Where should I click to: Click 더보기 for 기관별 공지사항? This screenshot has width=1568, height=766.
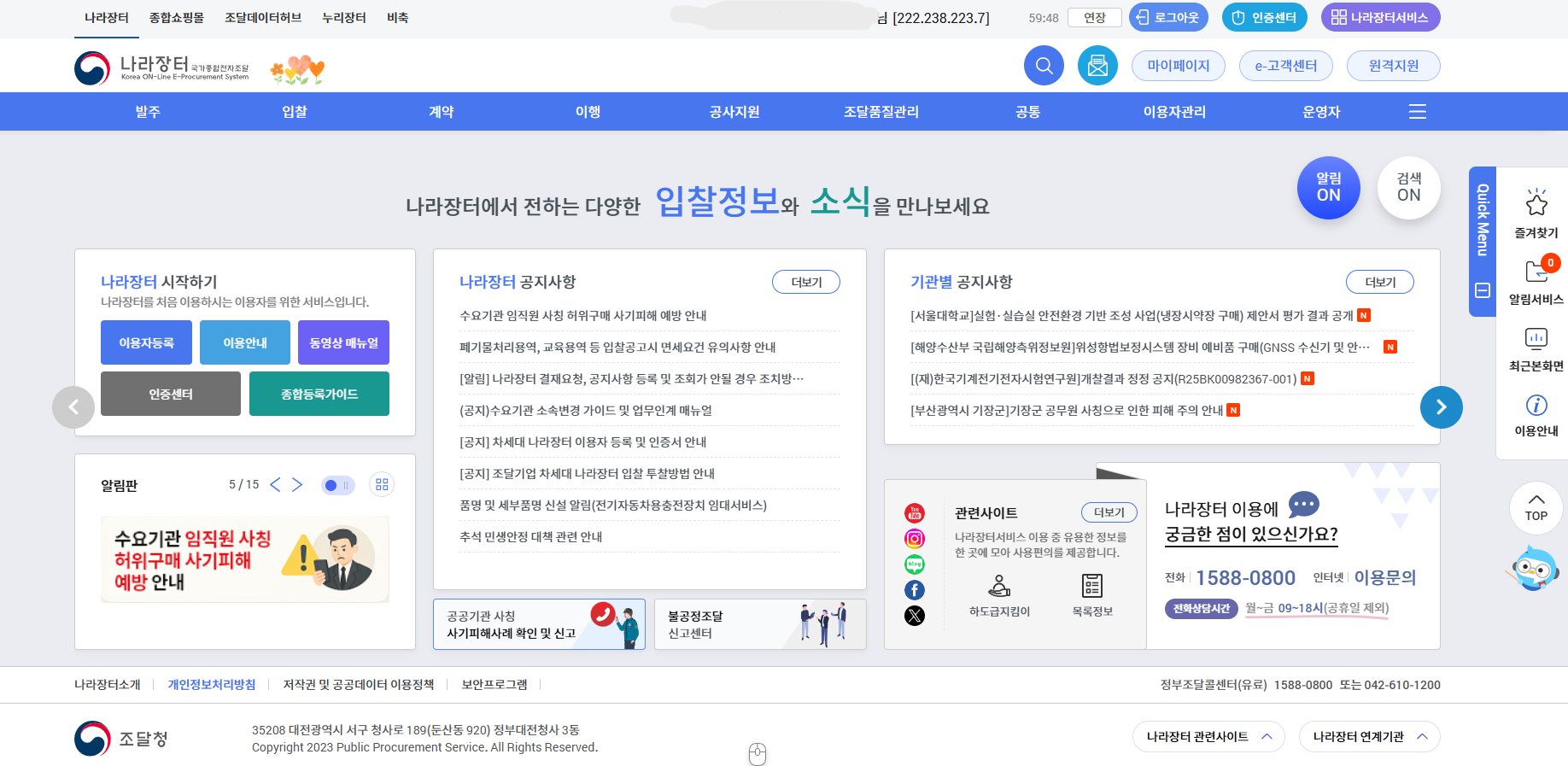point(1380,282)
